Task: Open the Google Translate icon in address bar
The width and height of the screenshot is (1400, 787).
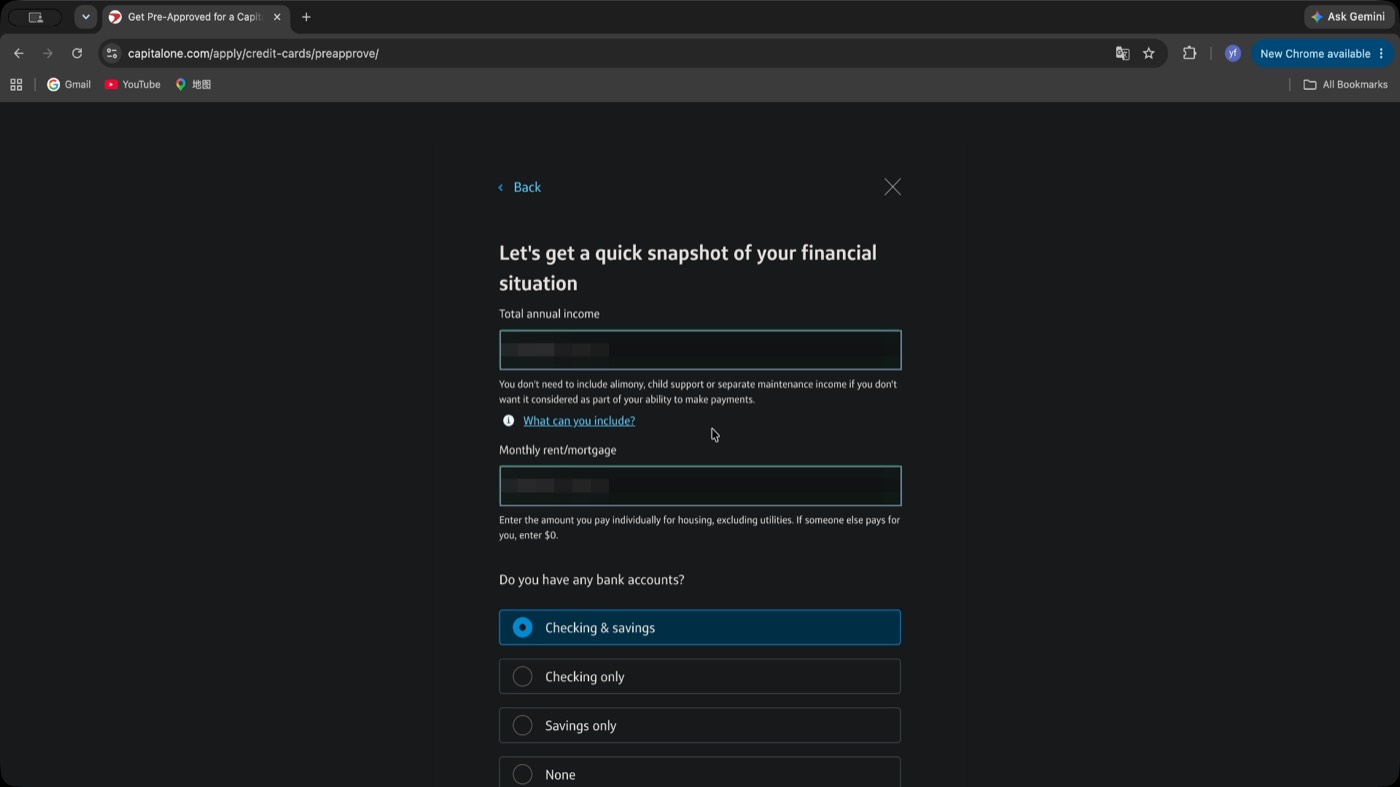Action: click(1122, 54)
